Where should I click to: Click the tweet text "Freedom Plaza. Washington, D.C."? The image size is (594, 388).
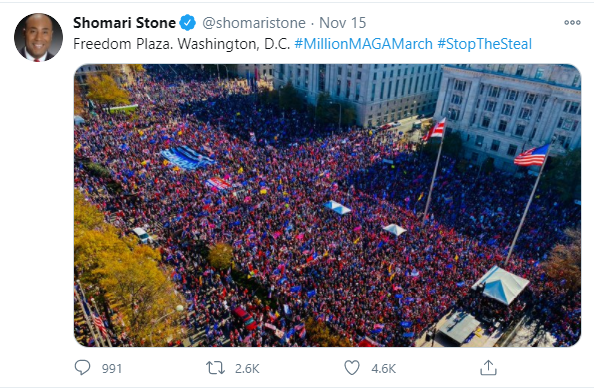(x=181, y=44)
